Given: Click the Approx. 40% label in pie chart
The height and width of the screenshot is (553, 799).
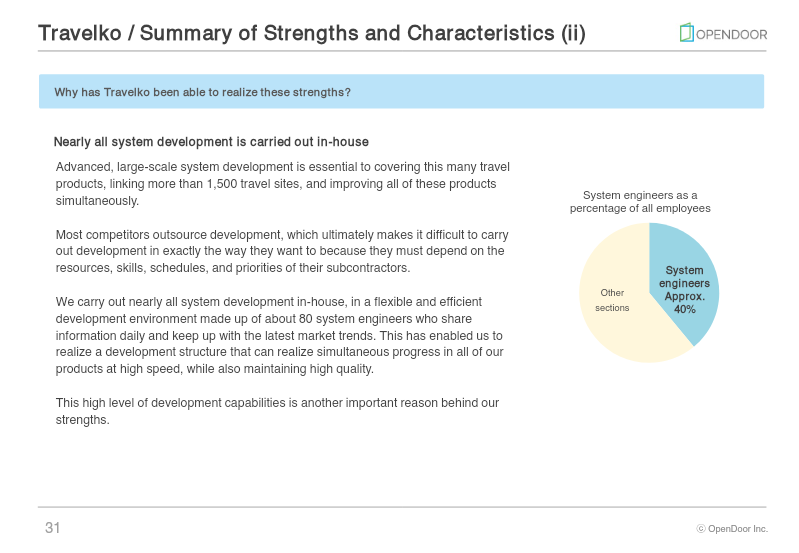Looking at the screenshot, I should click(684, 303).
